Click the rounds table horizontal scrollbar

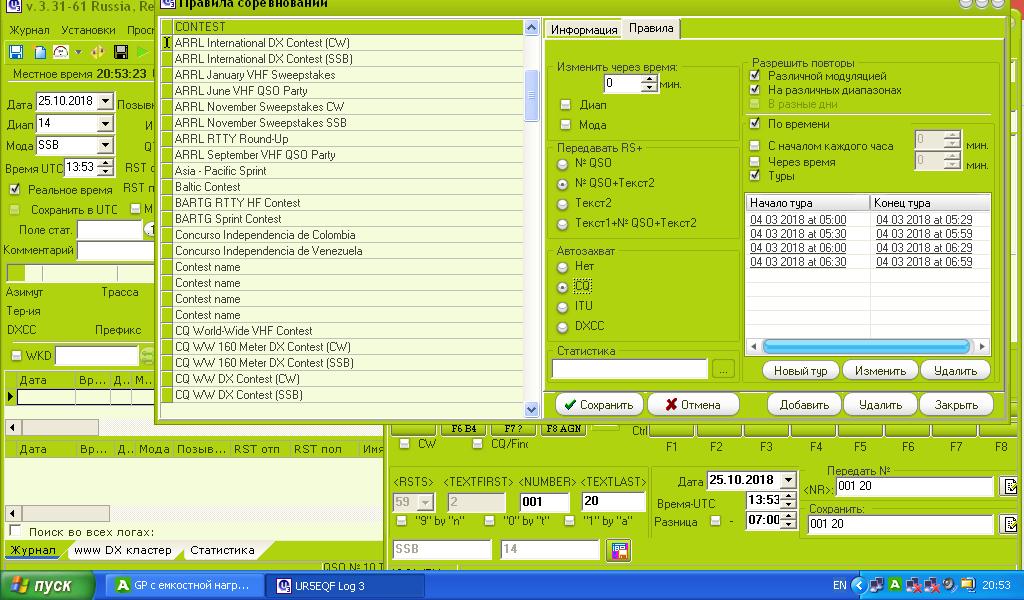pos(866,346)
